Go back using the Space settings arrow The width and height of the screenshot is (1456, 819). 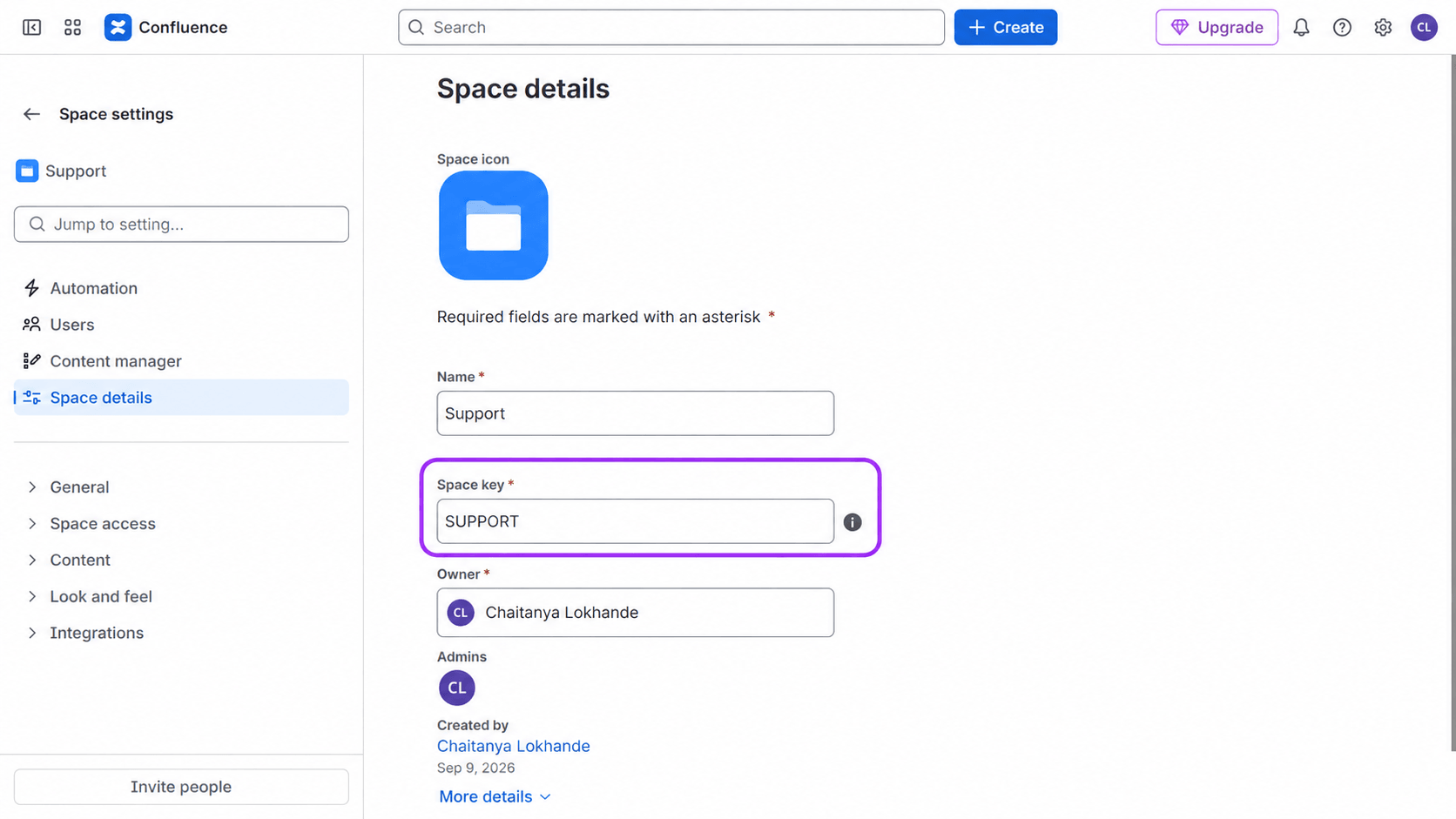(32, 114)
